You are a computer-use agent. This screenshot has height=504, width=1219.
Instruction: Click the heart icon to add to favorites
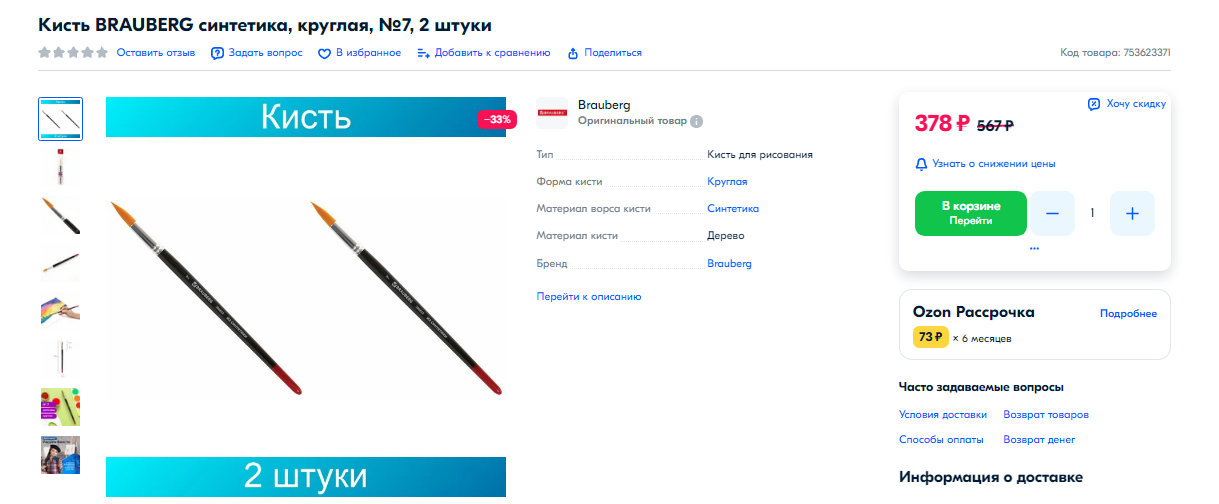pyautogui.click(x=324, y=53)
